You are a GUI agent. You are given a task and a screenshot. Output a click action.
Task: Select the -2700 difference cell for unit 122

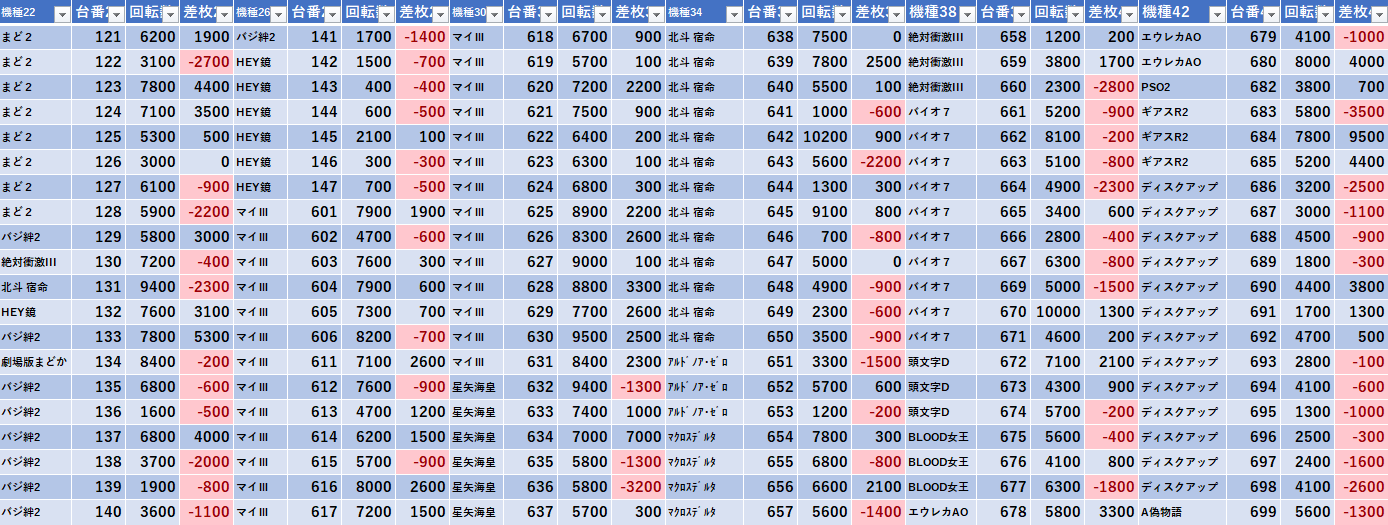pos(206,62)
